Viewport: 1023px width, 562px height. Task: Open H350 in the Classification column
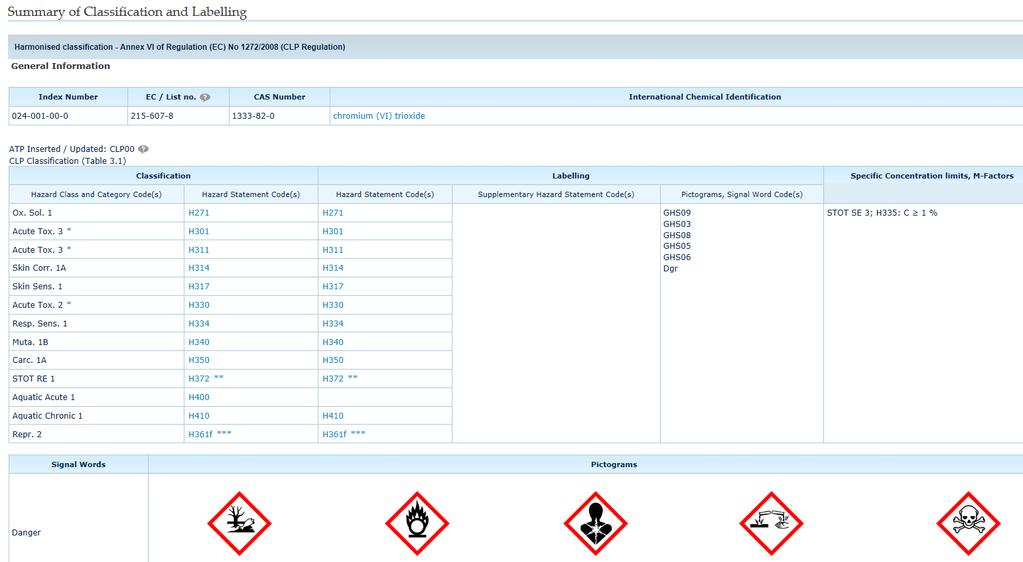(199, 360)
